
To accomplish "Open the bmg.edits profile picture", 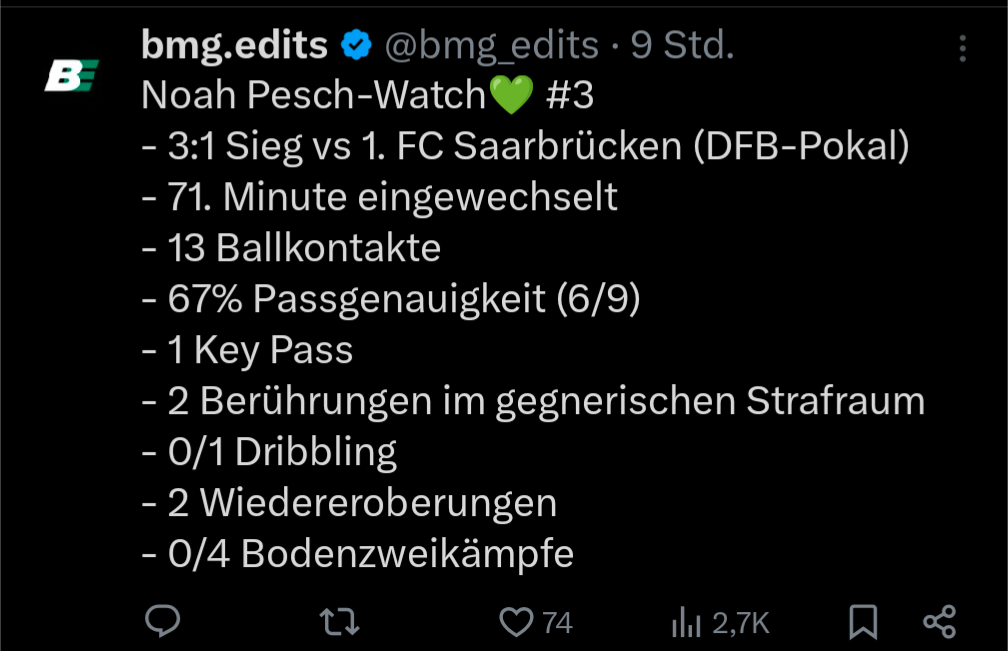I will (72, 75).
